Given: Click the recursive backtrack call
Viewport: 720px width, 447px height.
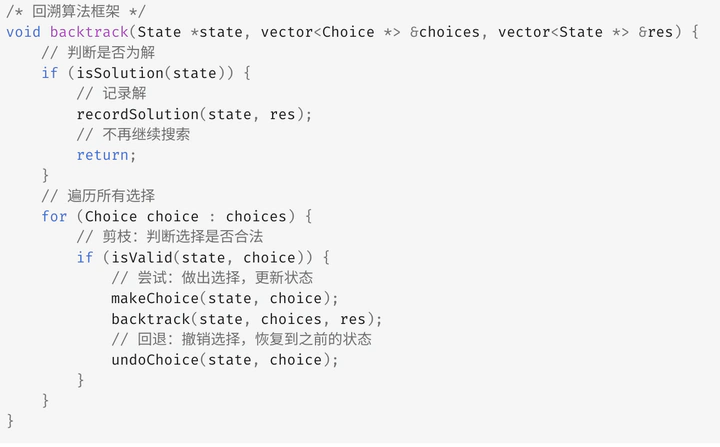Looking at the screenshot, I should point(247,319).
